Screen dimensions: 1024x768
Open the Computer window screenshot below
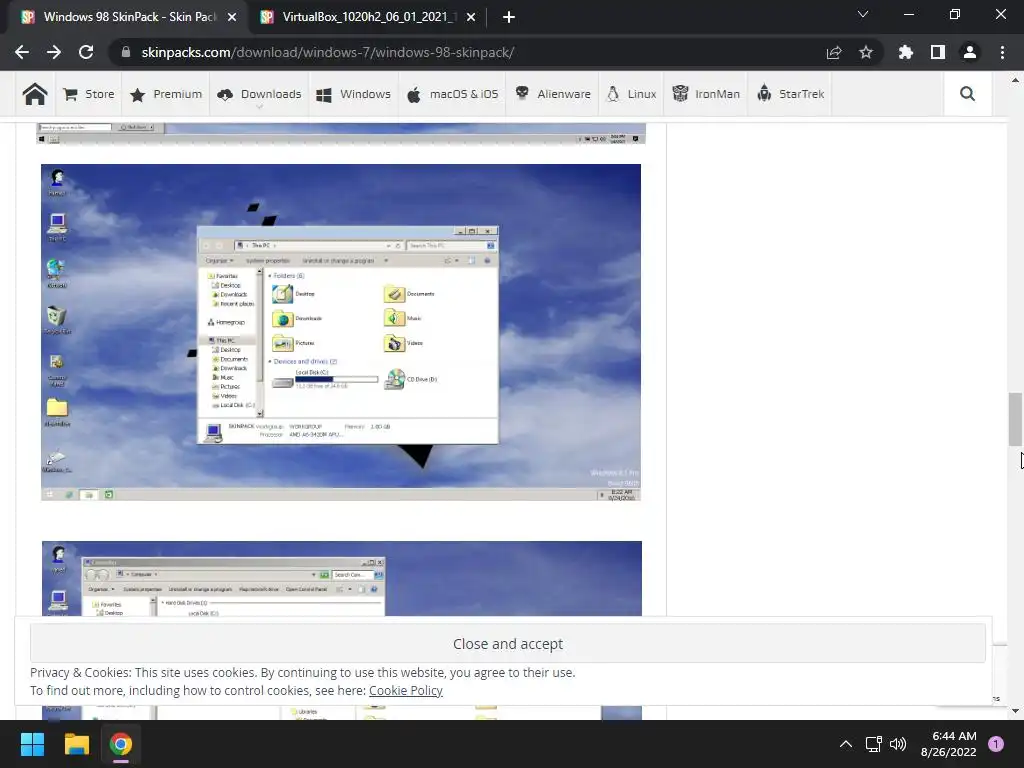[x=342, y=578]
